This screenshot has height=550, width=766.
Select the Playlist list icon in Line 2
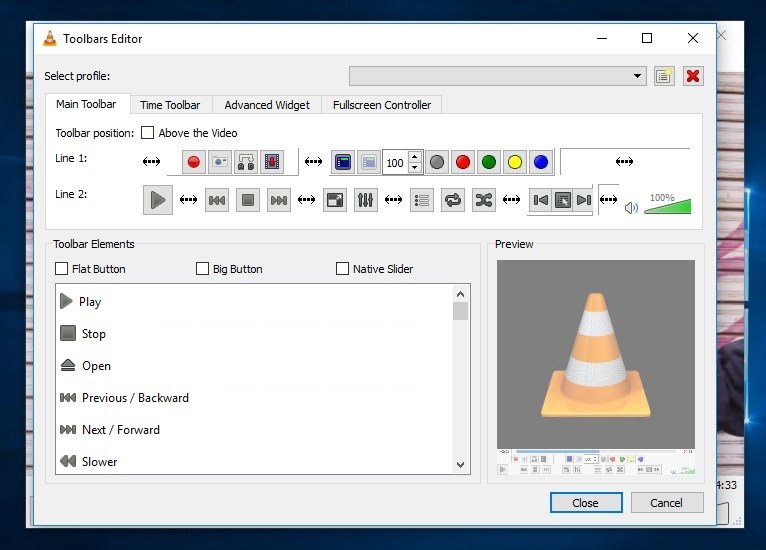tap(422, 200)
